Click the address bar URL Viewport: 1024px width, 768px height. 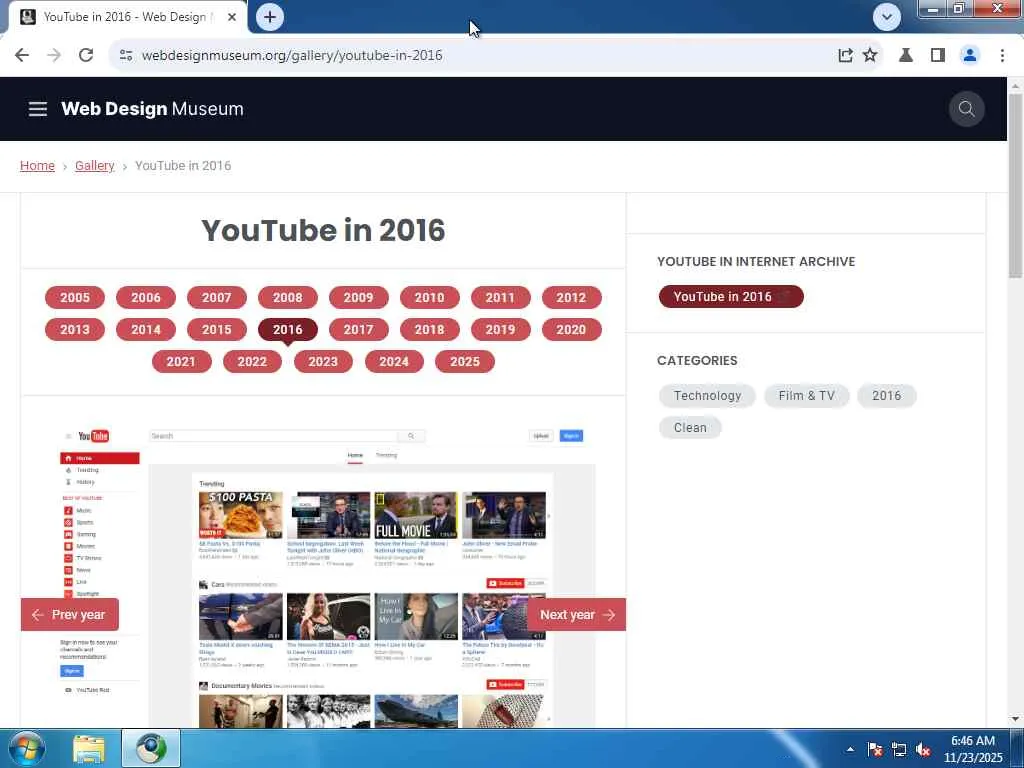pyautogui.click(x=292, y=56)
